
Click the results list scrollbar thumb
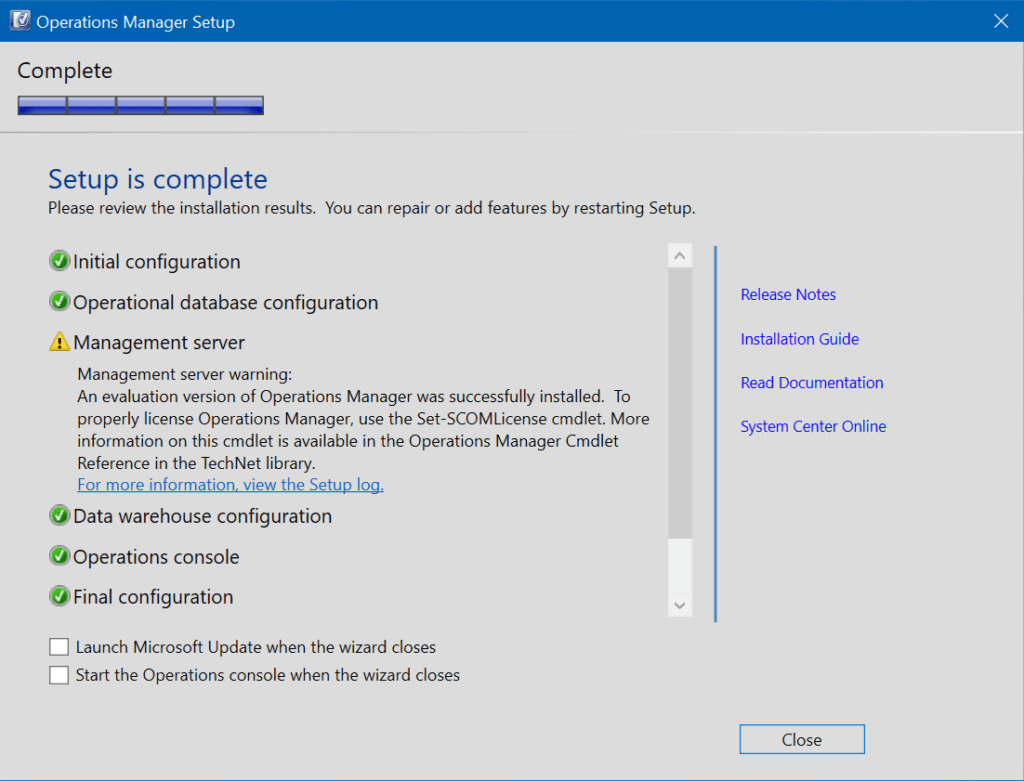tap(680, 403)
